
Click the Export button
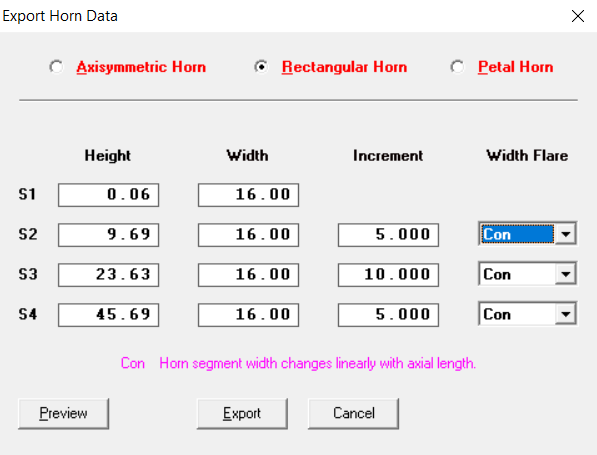click(242, 413)
